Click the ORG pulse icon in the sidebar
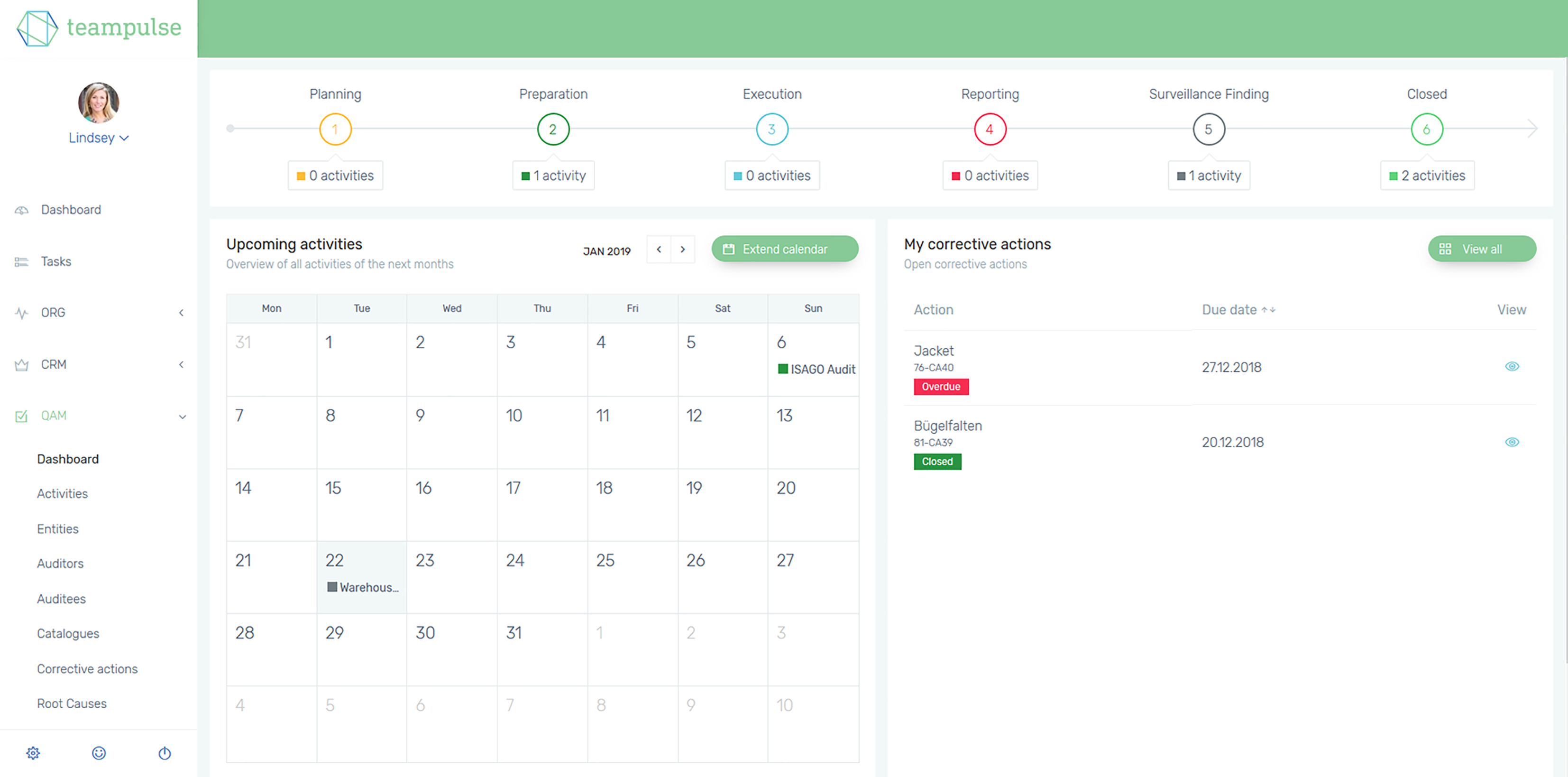 [x=21, y=313]
